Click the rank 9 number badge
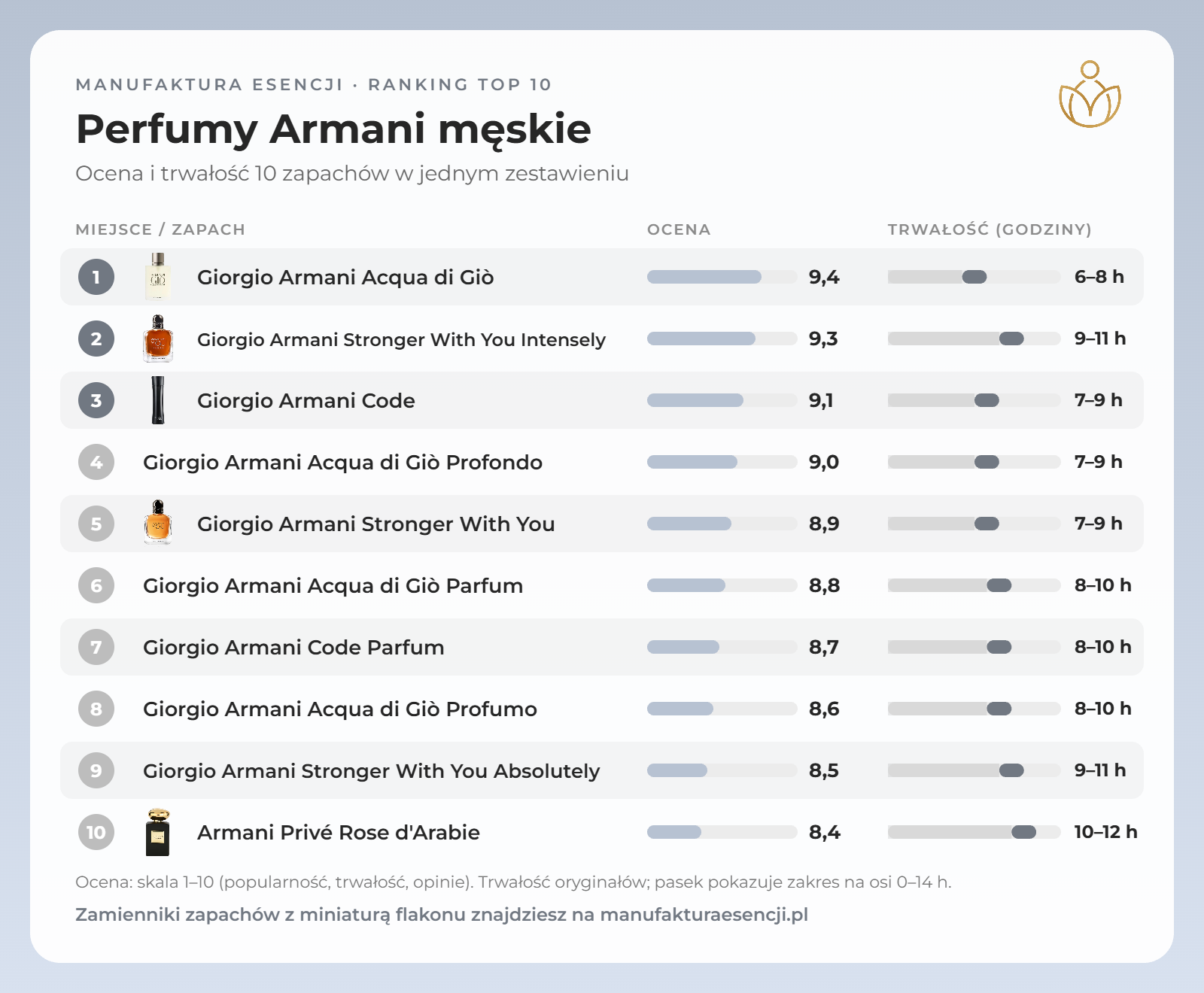The image size is (1204, 993). click(96, 770)
